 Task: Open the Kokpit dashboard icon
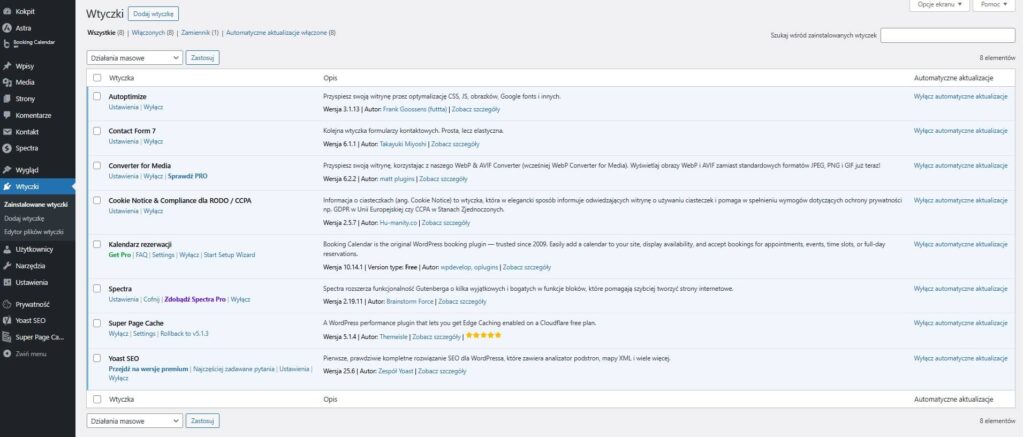[7, 11]
